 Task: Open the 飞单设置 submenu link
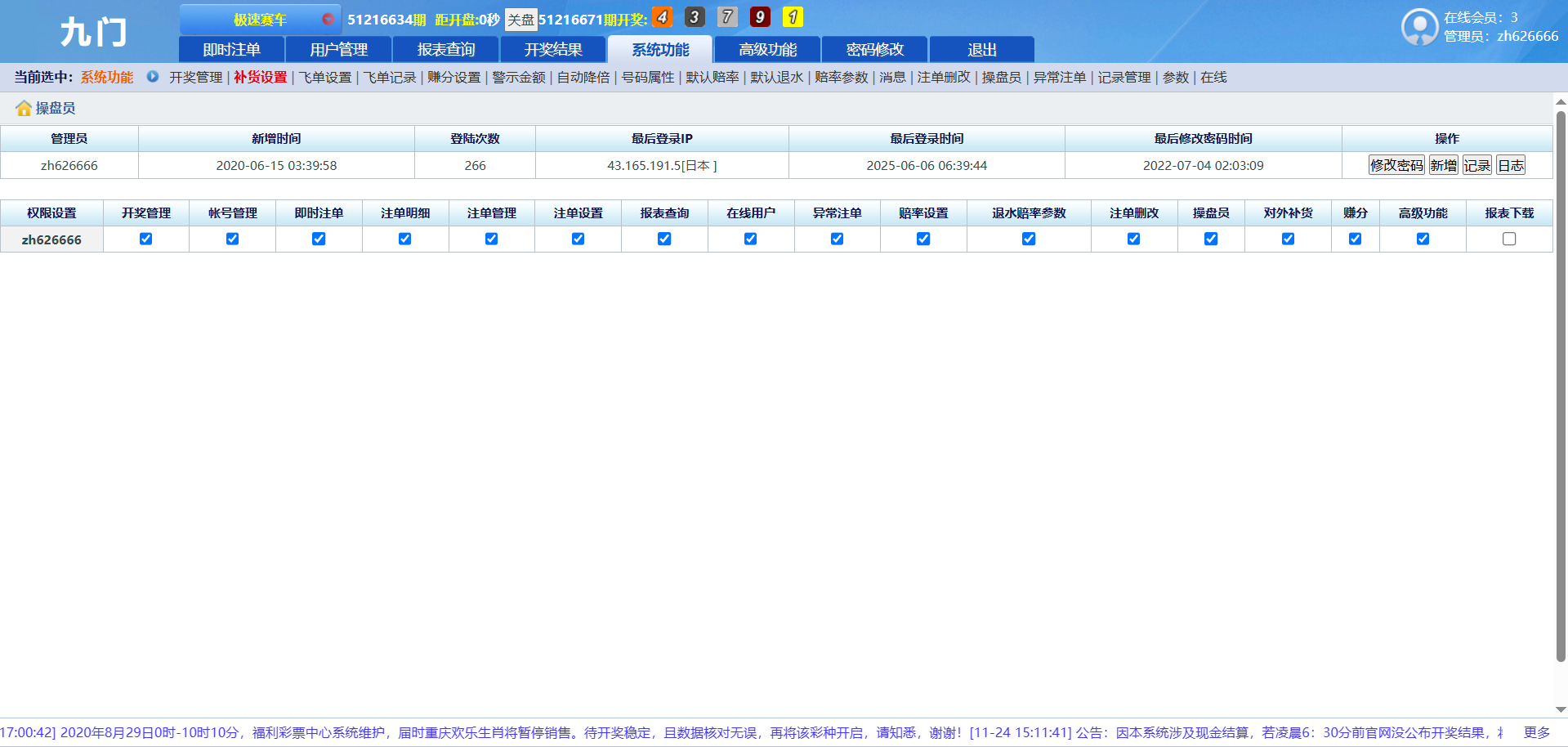pos(324,77)
